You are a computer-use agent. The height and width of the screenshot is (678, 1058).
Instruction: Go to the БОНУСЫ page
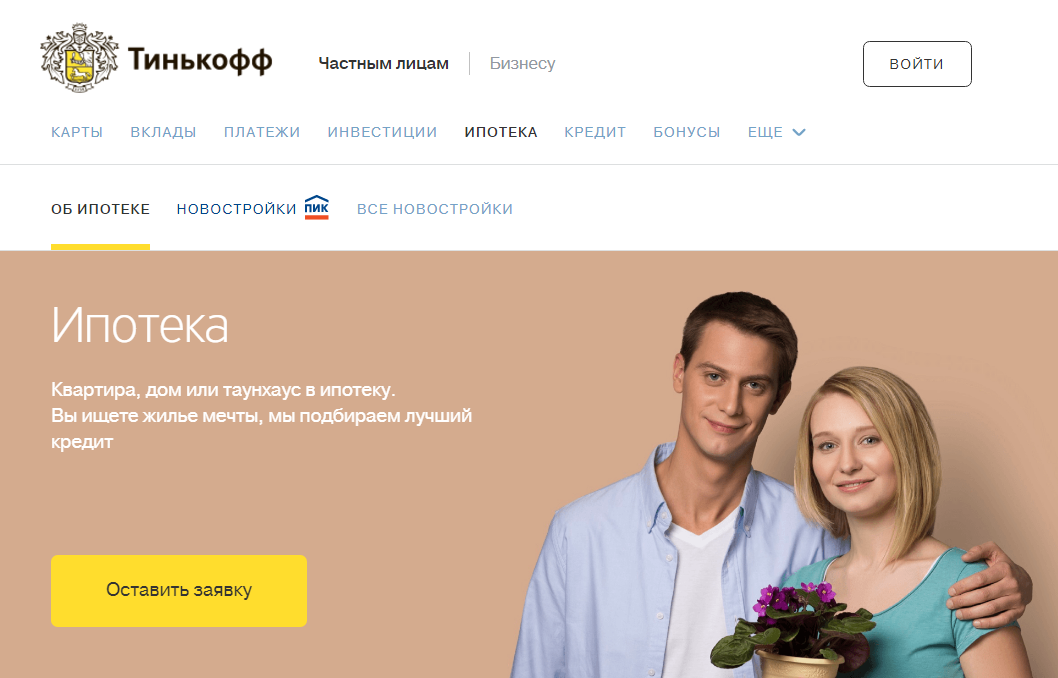[687, 132]
